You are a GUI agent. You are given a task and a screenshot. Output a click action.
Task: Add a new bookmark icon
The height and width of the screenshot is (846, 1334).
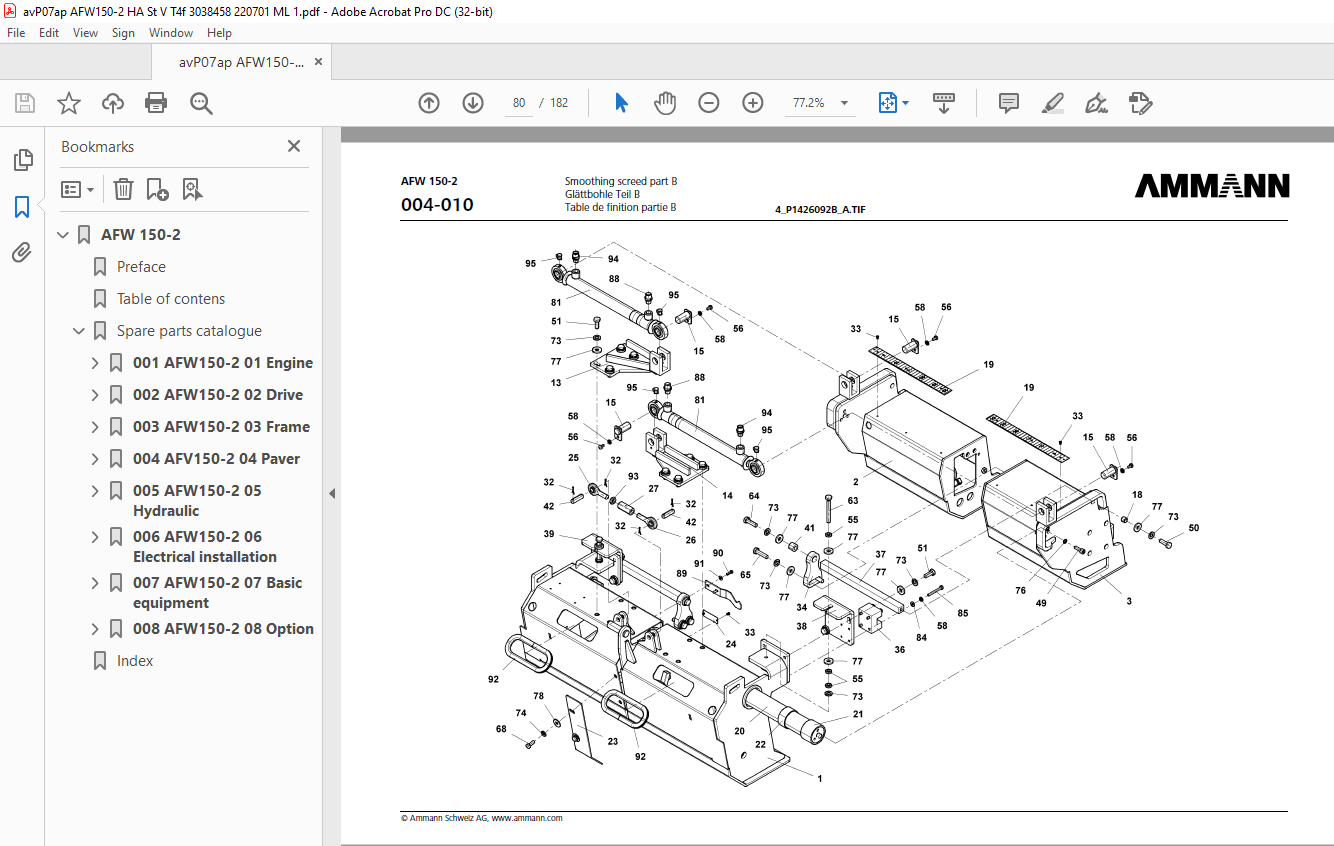tap(157, 189)
